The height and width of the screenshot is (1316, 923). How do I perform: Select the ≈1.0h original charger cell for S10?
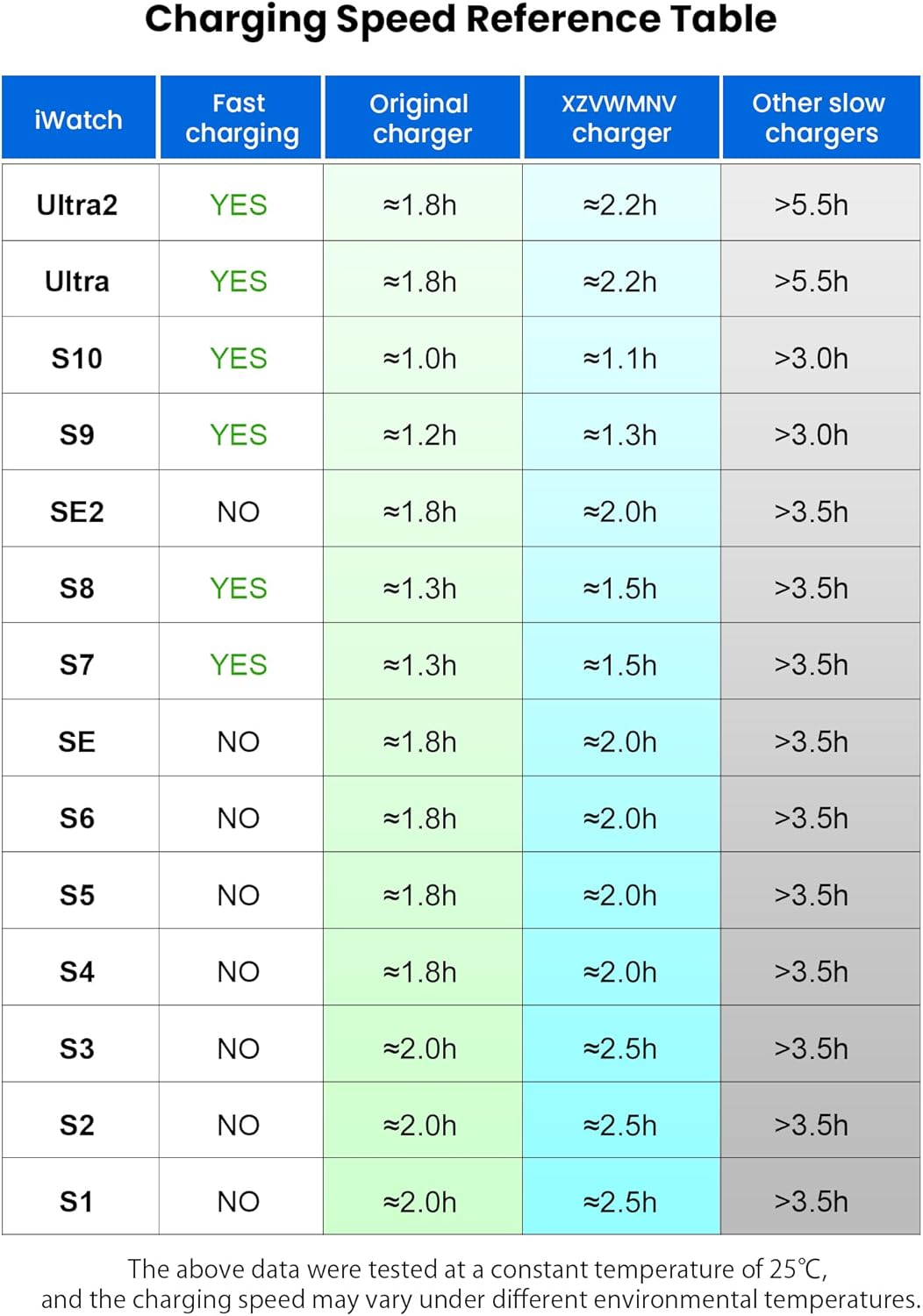(x=420, y=359)
